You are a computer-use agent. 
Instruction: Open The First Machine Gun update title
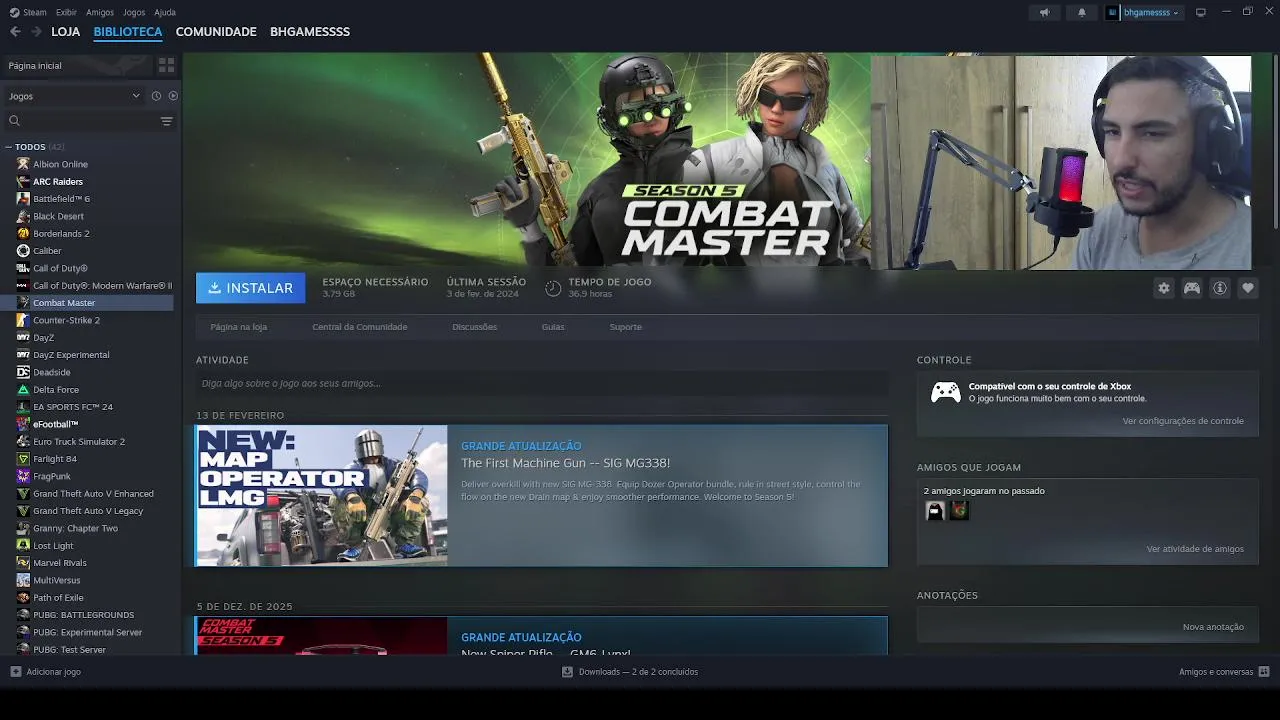pyautogui.click(x=565, y=463)
